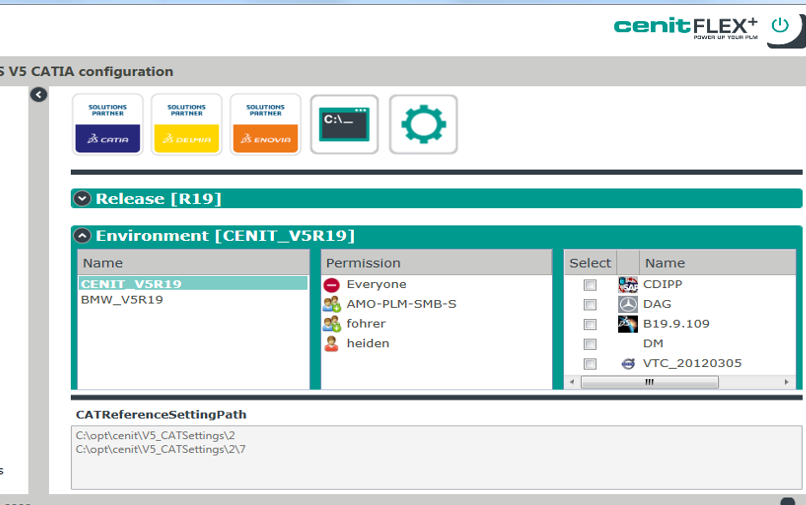
Task: Click the group icon beside fohrer
Action: click(x=332, y=323)
